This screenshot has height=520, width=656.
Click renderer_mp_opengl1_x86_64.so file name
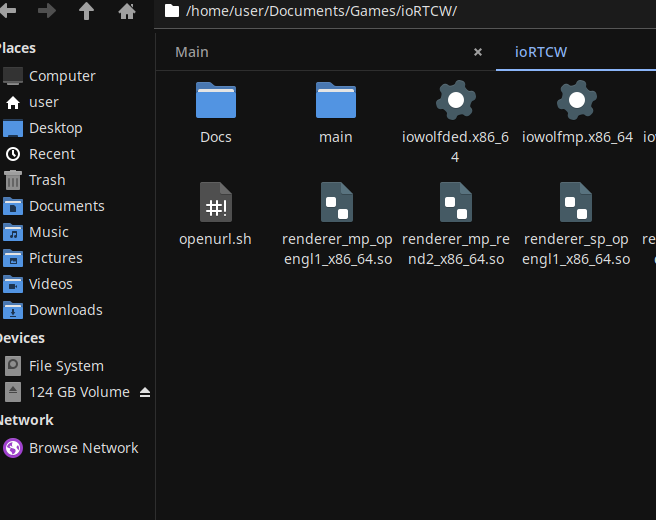coord(337,249)
